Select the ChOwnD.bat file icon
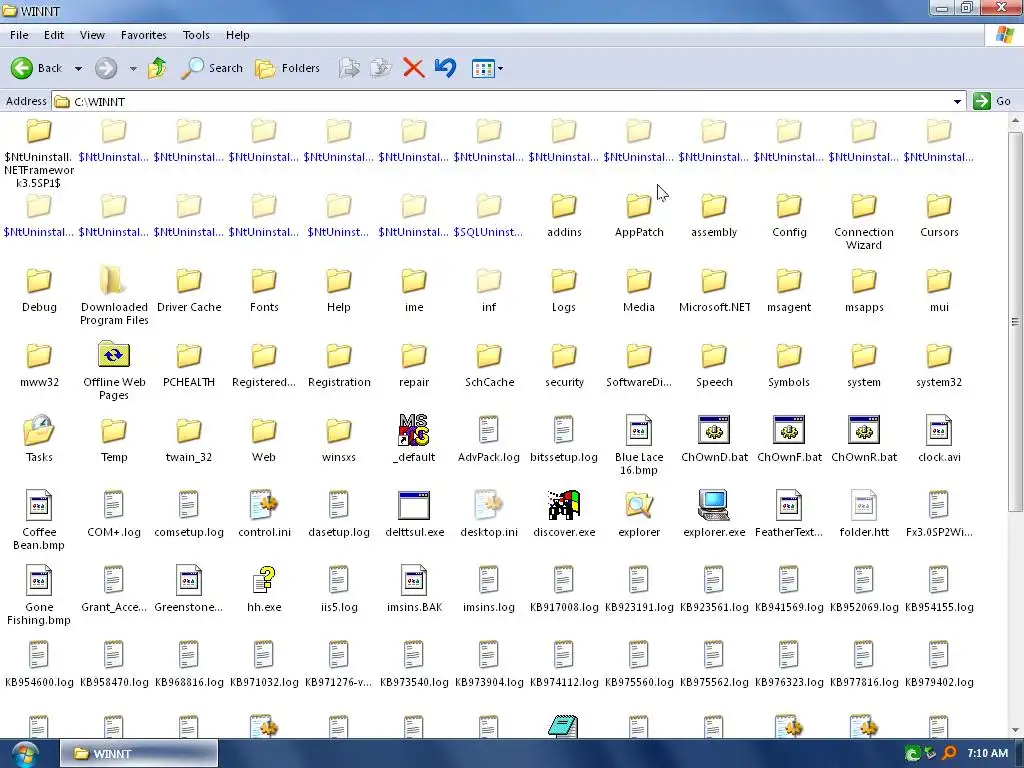This screenshot has height=768, width=1024. coord(714,430)
